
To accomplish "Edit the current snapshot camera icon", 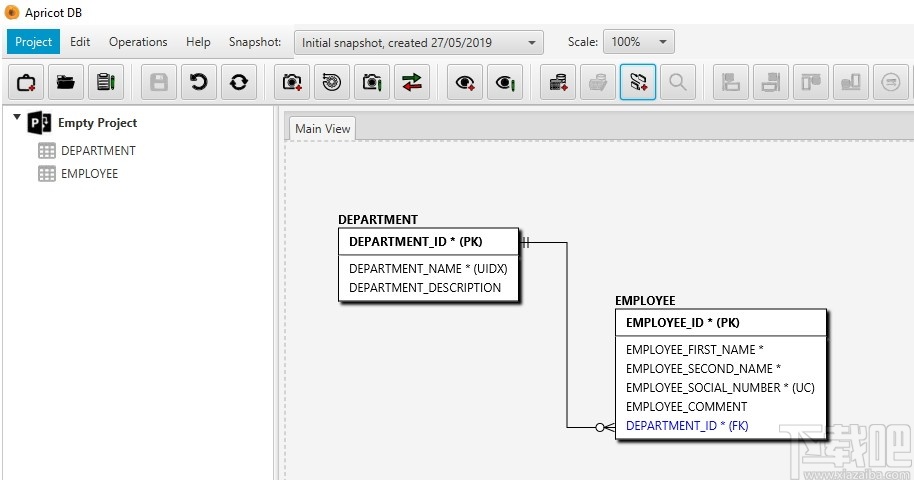I will pos(372,82).
